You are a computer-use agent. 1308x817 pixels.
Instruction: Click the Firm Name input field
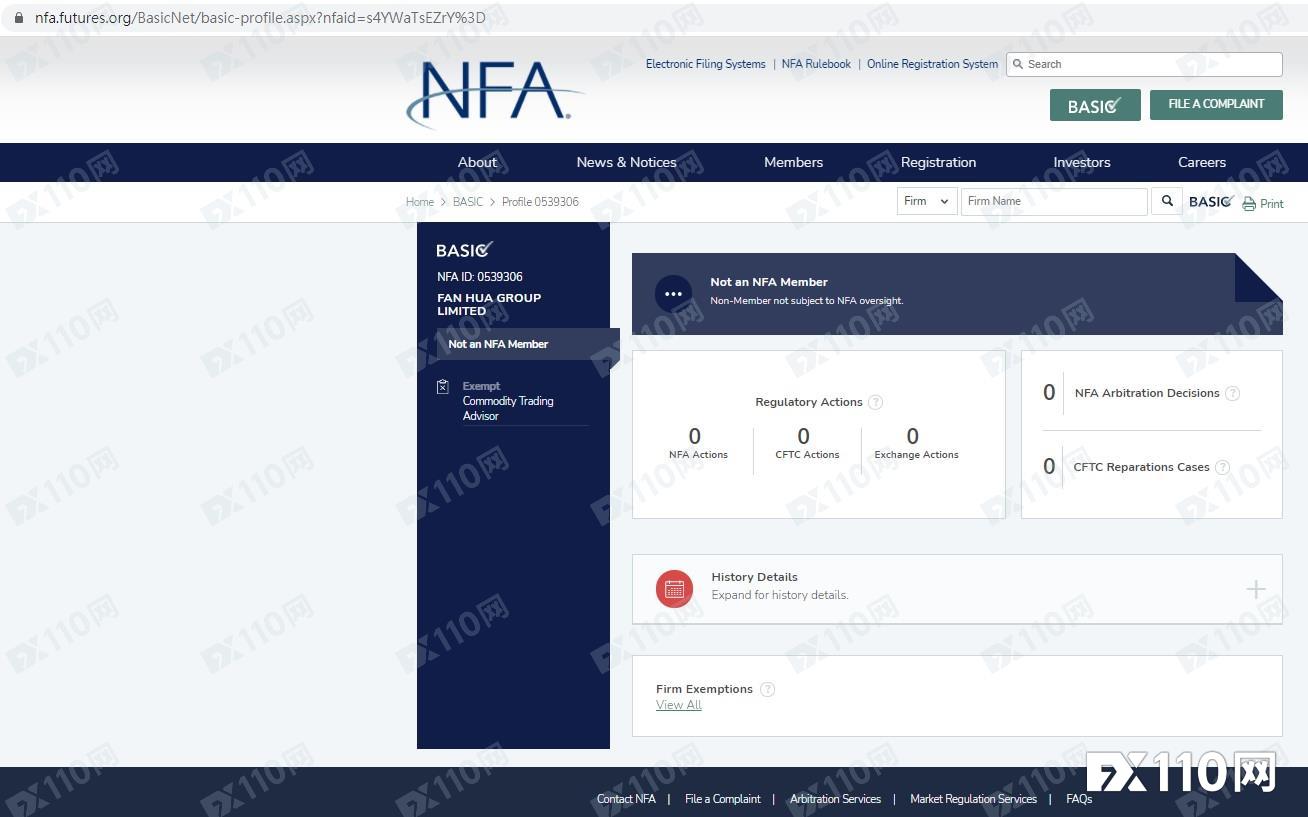[1054, 201]
